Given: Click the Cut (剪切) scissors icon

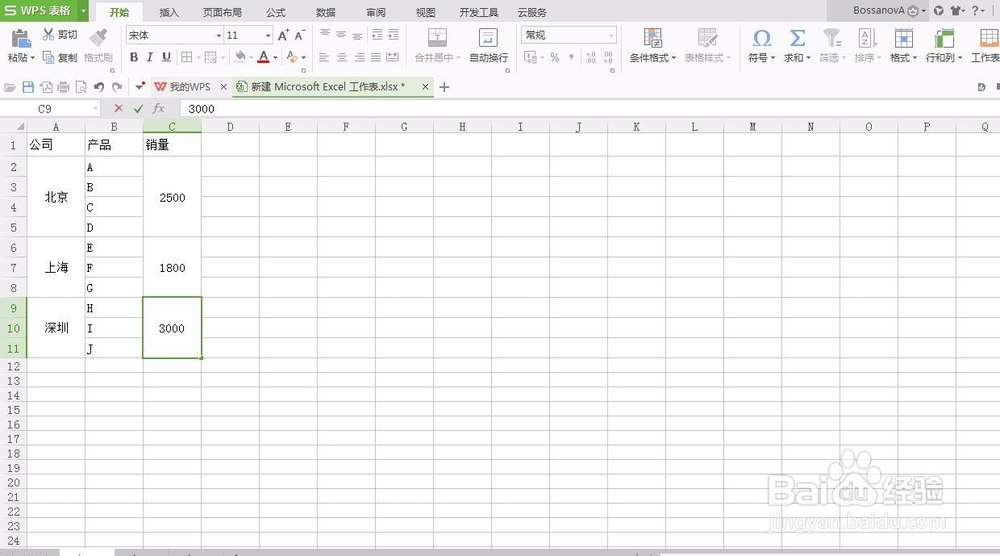Looking at the screenshot, I should tap(48, 34).
